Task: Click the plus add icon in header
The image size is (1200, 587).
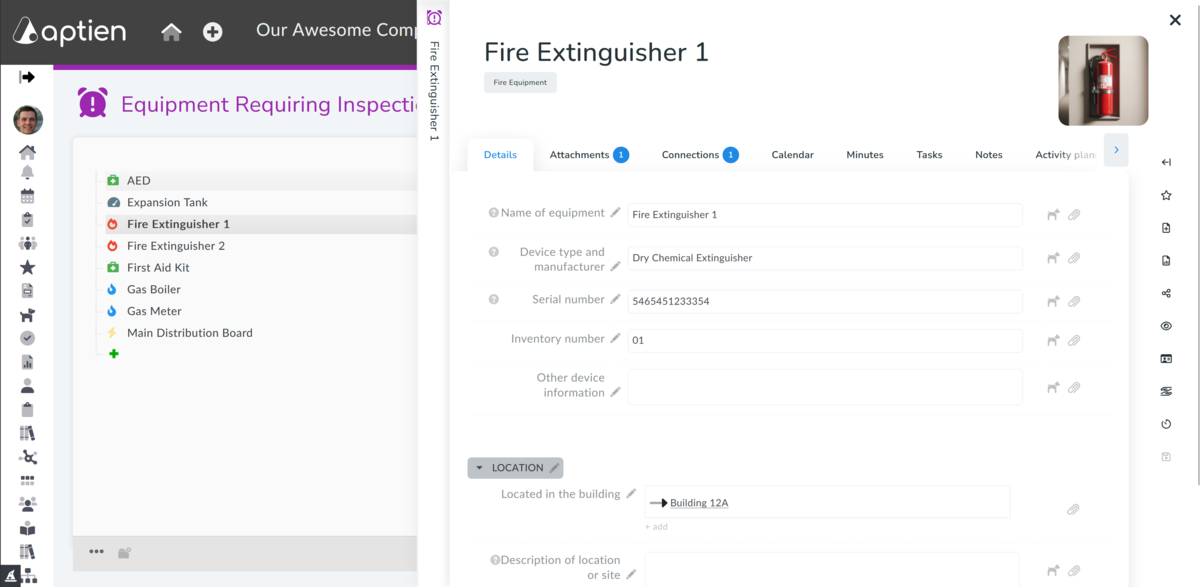Action: click(x=212, y=32)
